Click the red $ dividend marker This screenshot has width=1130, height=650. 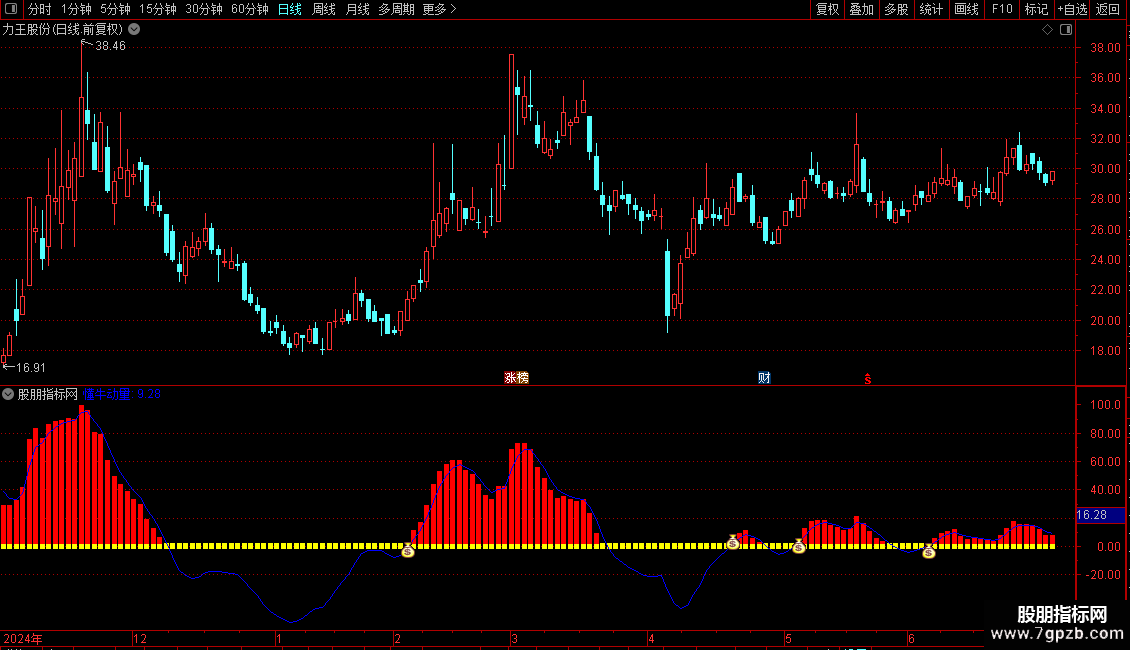coord(868,379)
